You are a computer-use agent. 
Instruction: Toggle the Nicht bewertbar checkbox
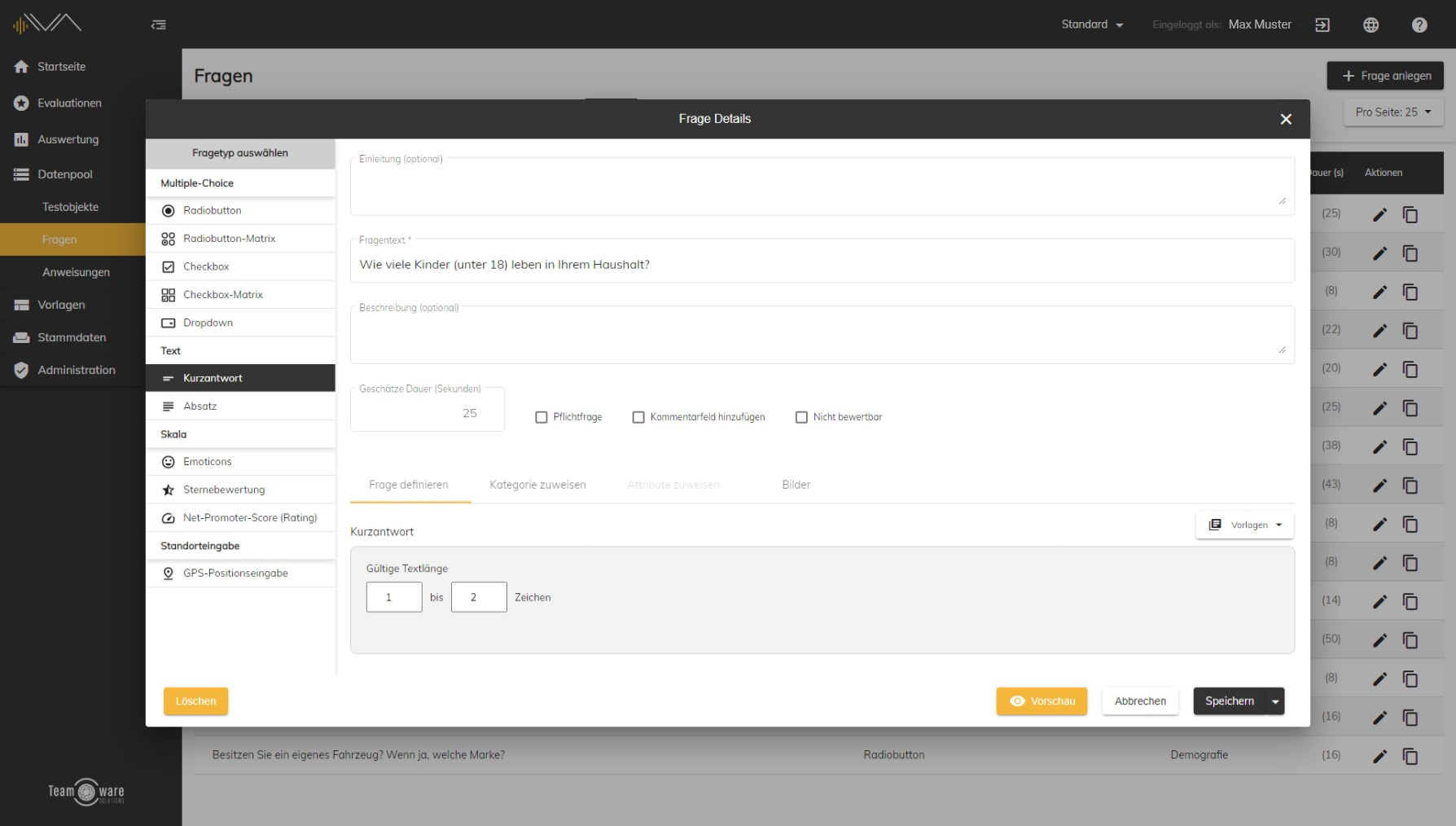pos(801,417)
